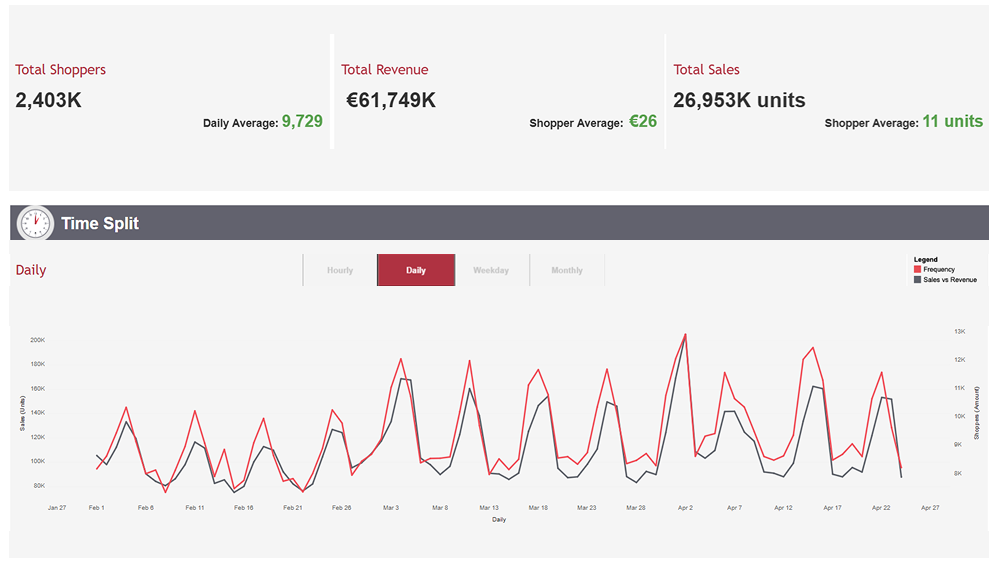Image resolution: width=1000 pixels, height=563 pixels.
Task: Click the Feb 16 axis label
Action: pyautogui.click(x=244, y=508)
